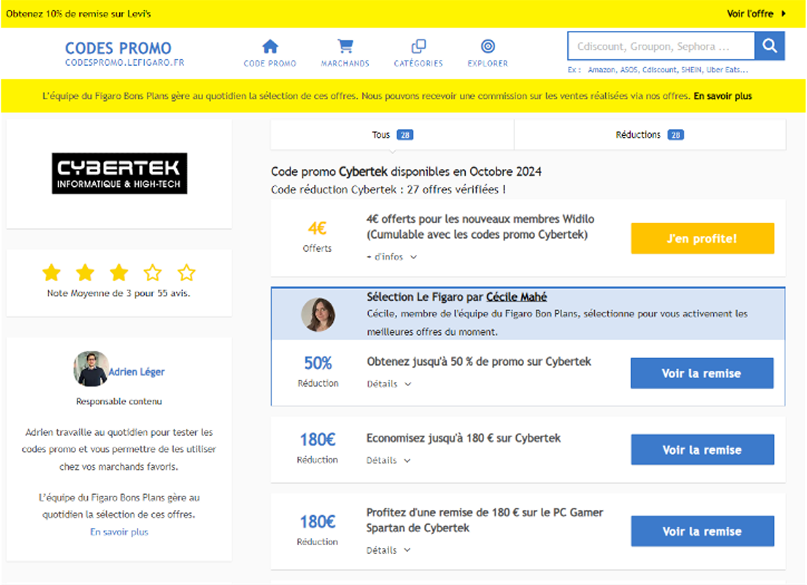The height and width of the screenshot is (585, 807).
Task: Expand Détails of the 50% promo offer
Action: 389,384
